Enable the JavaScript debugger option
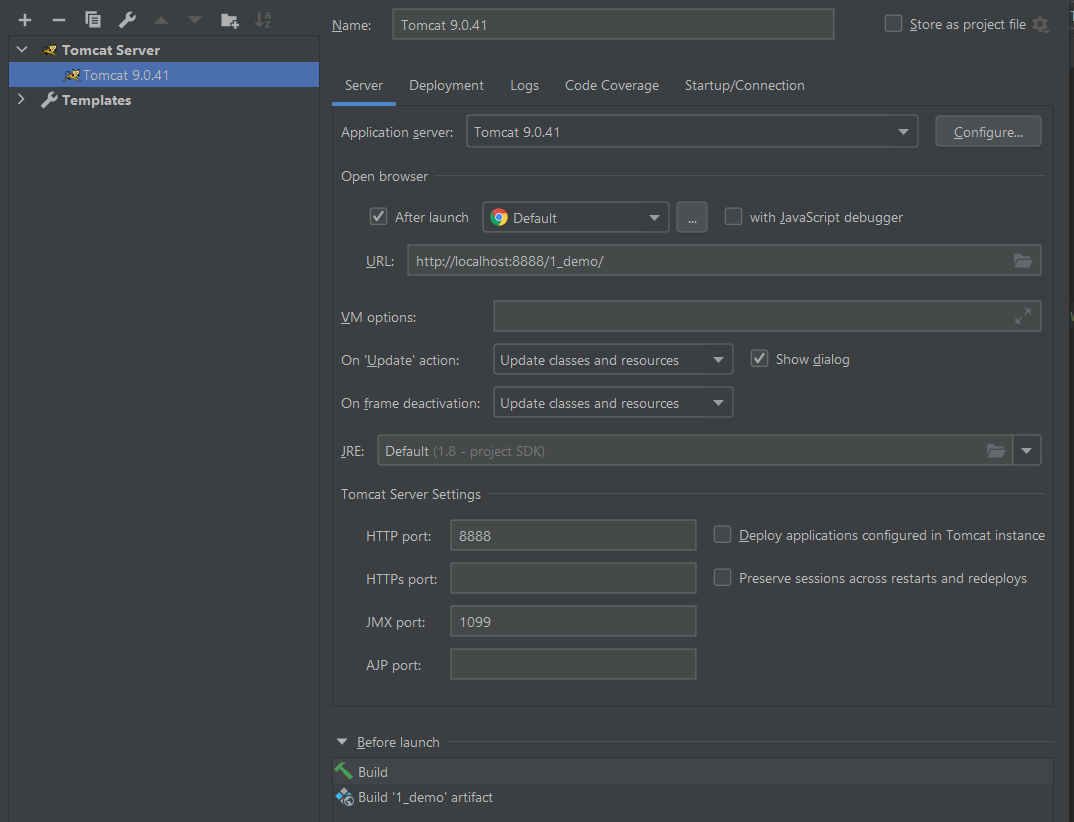This screenshot has height=822, width=1074. point(733,216)
